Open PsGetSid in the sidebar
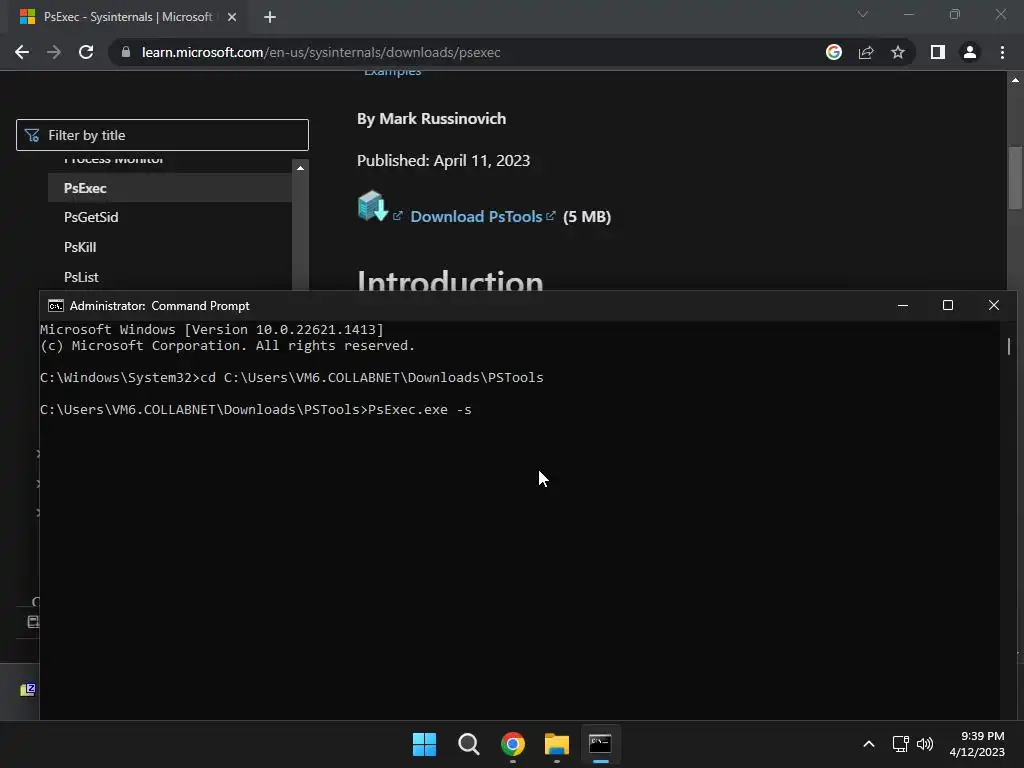Screen dimensions: 1024x768 click(x=91, y=217)
